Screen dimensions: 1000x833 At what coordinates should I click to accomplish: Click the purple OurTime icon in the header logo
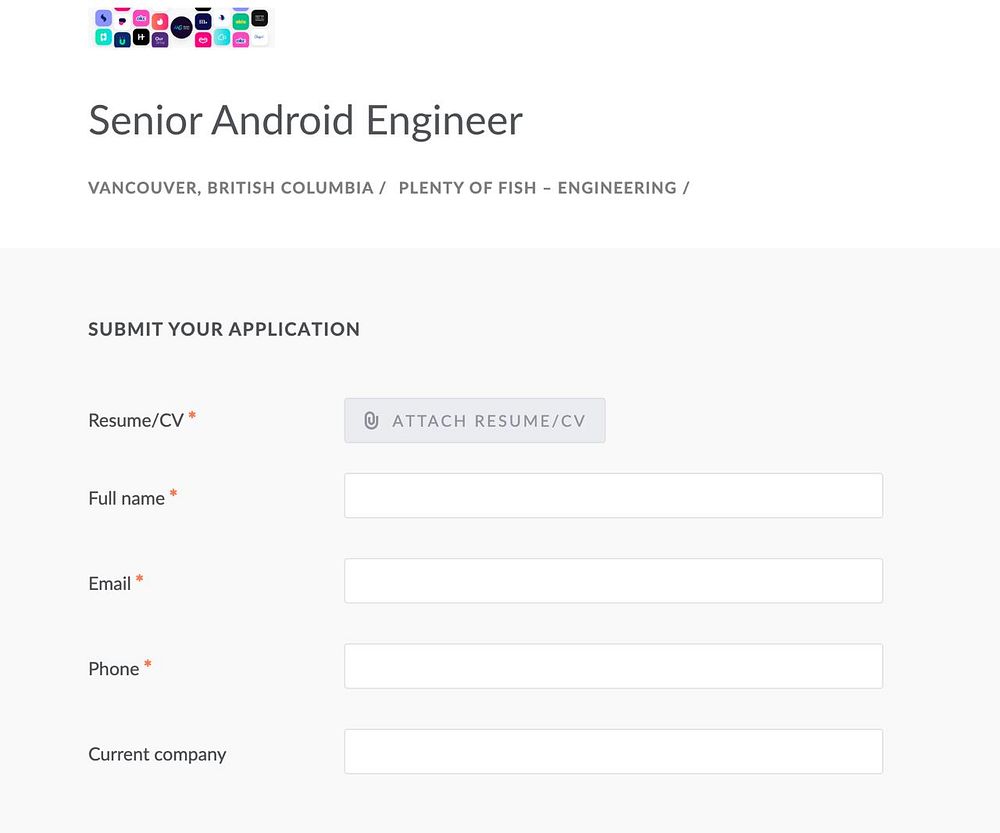coord(160,39)
